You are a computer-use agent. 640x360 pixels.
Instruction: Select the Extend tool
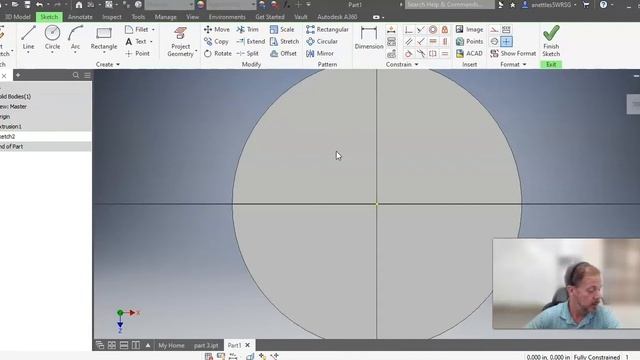pyautogui.click(x=251, y=42)
